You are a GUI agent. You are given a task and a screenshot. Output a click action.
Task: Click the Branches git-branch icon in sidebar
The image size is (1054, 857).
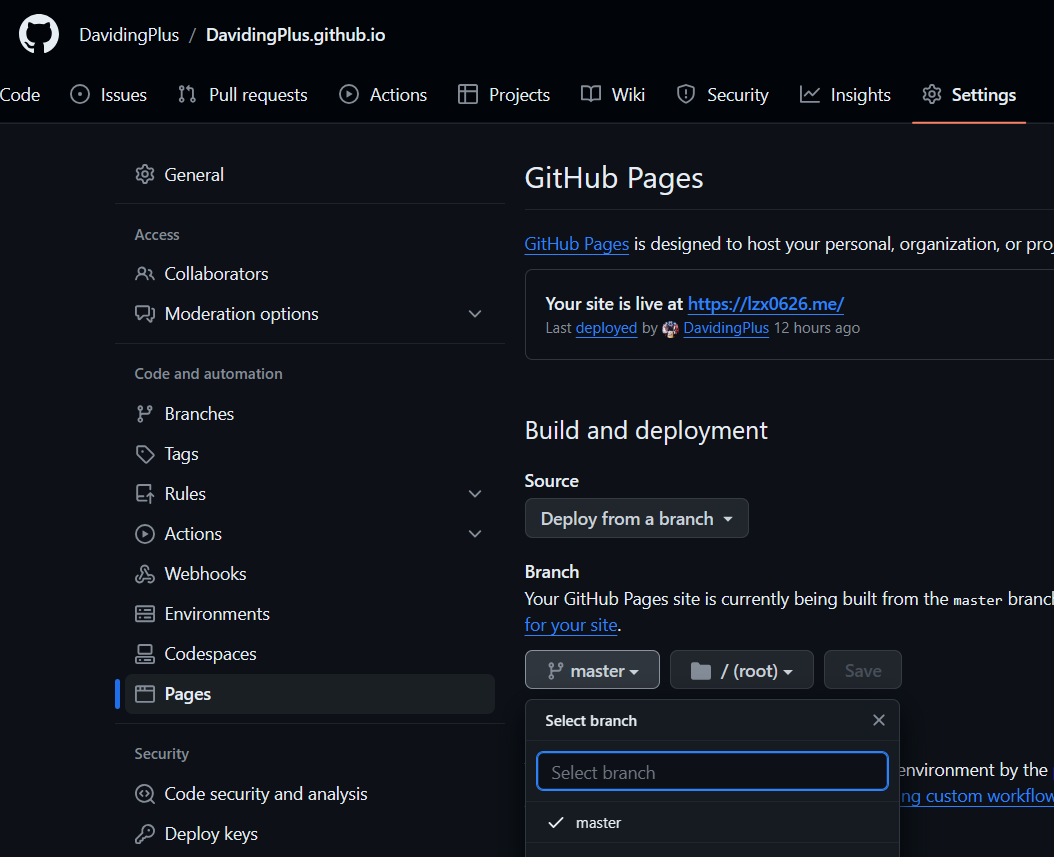145,414
